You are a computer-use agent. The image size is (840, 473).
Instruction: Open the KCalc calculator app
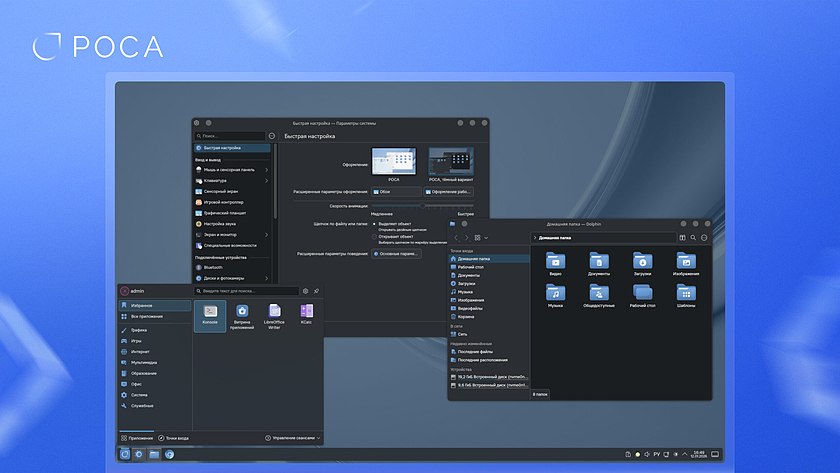point(306,312)
